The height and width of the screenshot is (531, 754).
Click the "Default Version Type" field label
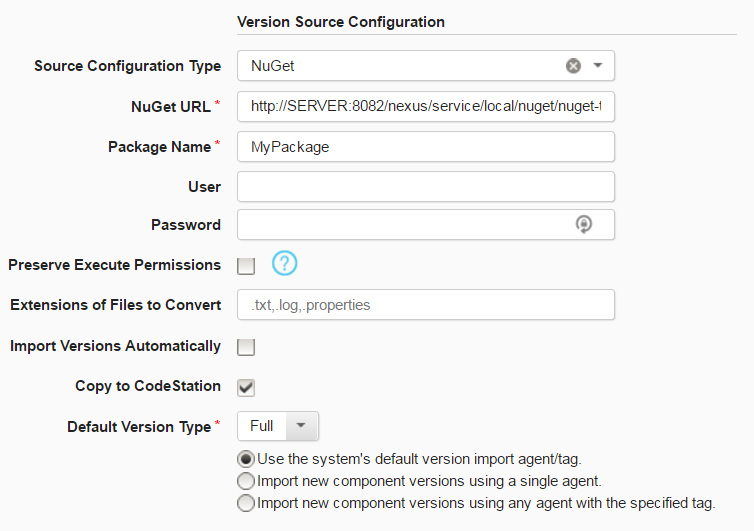click(x=139, y=427)
